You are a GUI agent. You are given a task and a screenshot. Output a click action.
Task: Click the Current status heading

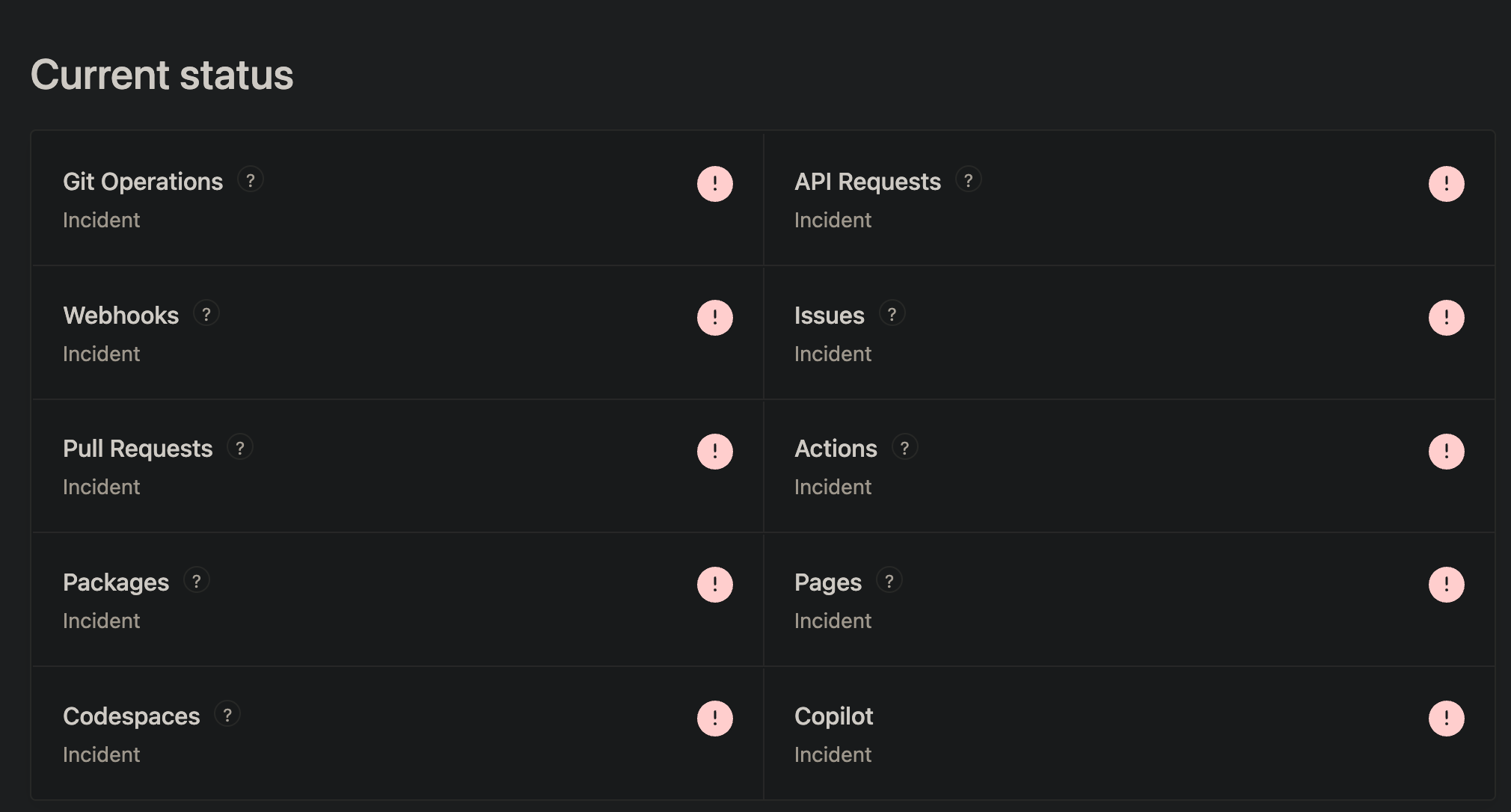coord(162,75)
